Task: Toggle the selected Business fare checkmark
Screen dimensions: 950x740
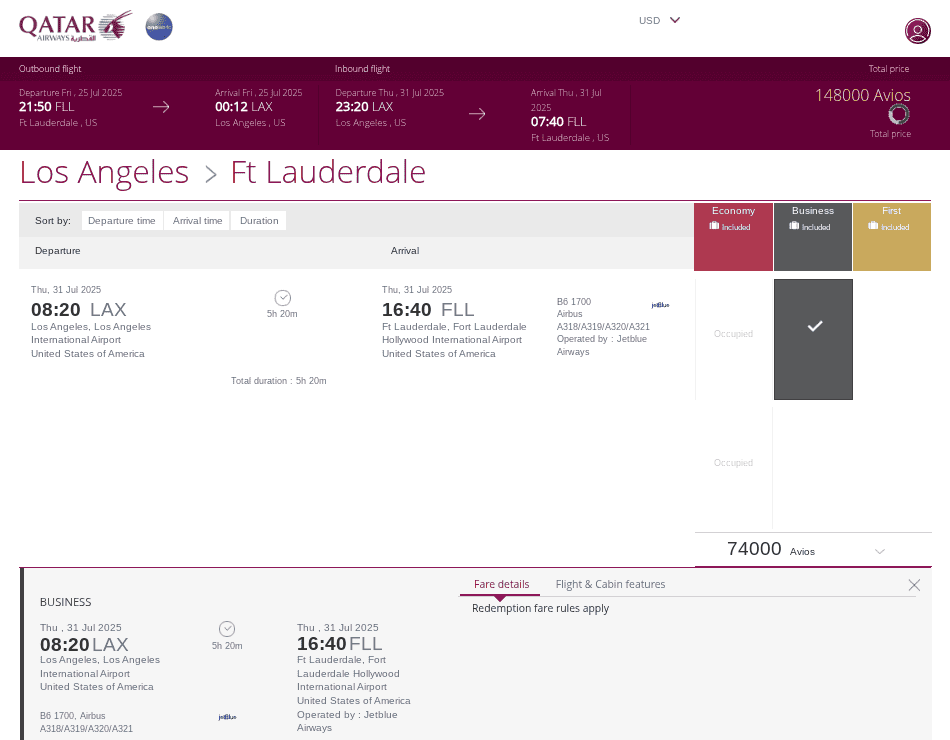Action: [814, 327]
